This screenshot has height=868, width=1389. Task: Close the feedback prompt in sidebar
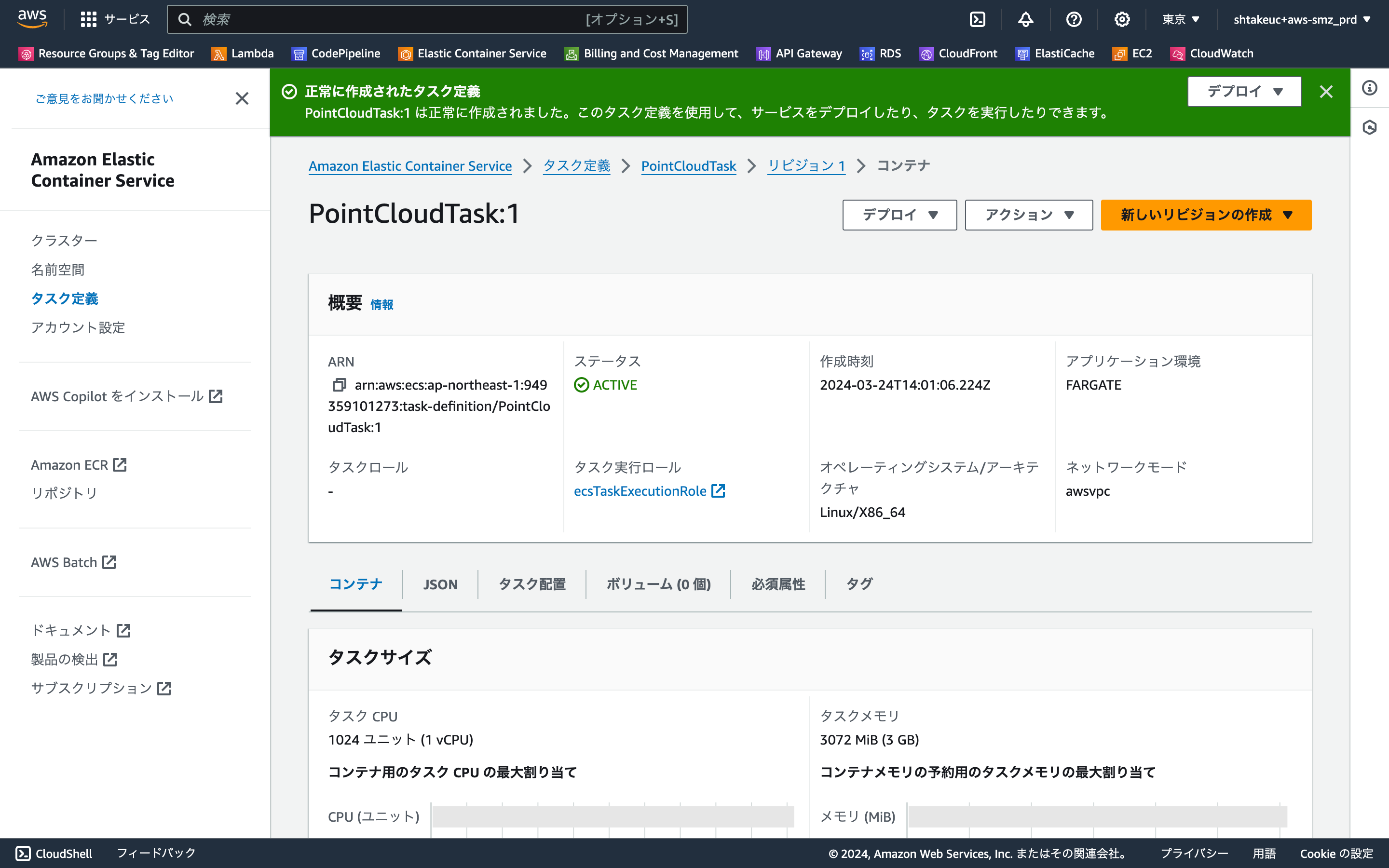(x=242, y=98)
